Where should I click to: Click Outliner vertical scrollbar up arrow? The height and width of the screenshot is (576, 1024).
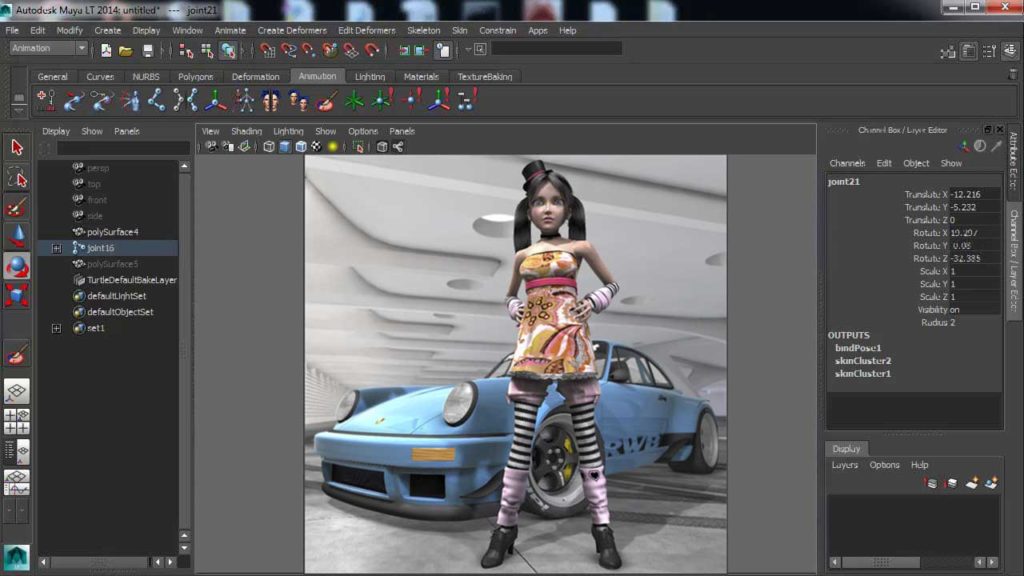click(185, 167)
